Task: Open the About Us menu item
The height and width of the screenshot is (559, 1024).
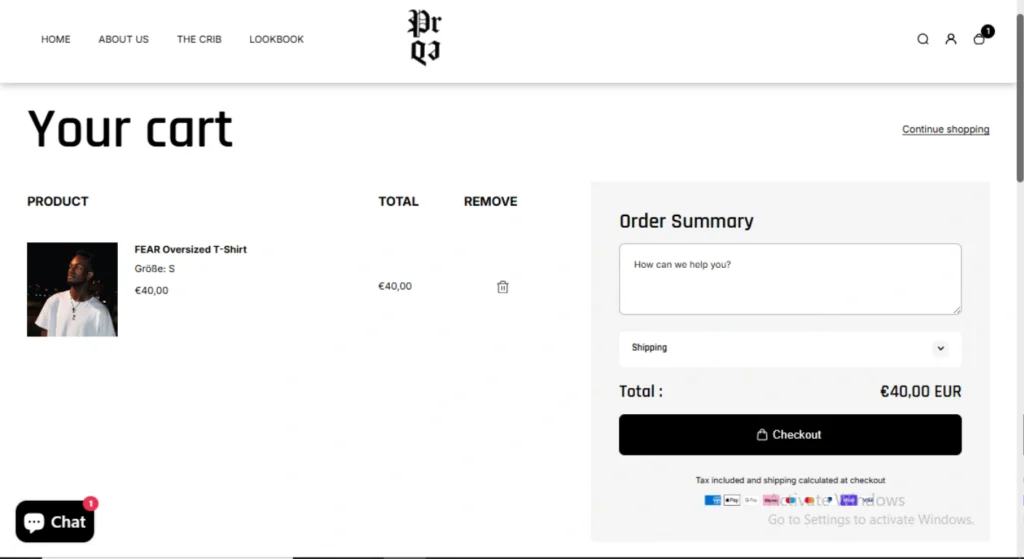Action: pyautogui.click(x=123, y=40)
